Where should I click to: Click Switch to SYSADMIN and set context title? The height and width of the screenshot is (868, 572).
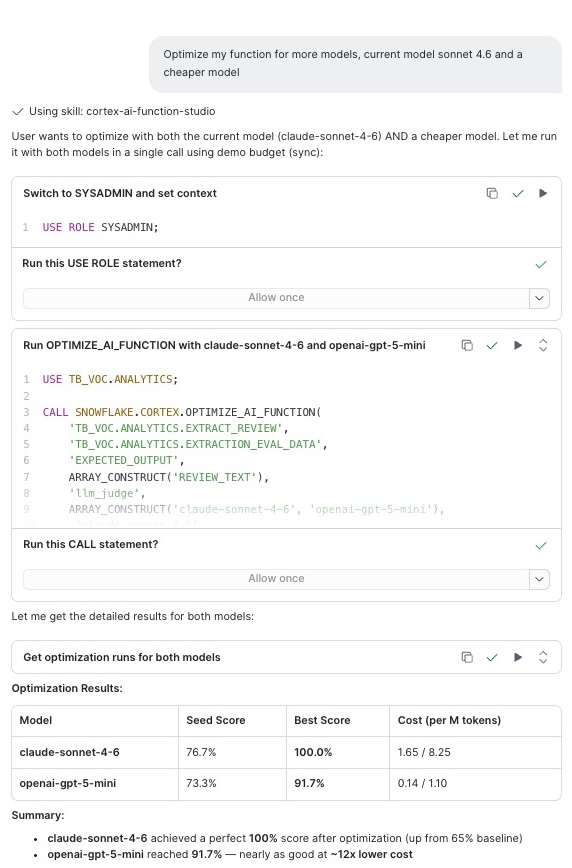pyautogui.click(x=120, y=193)
